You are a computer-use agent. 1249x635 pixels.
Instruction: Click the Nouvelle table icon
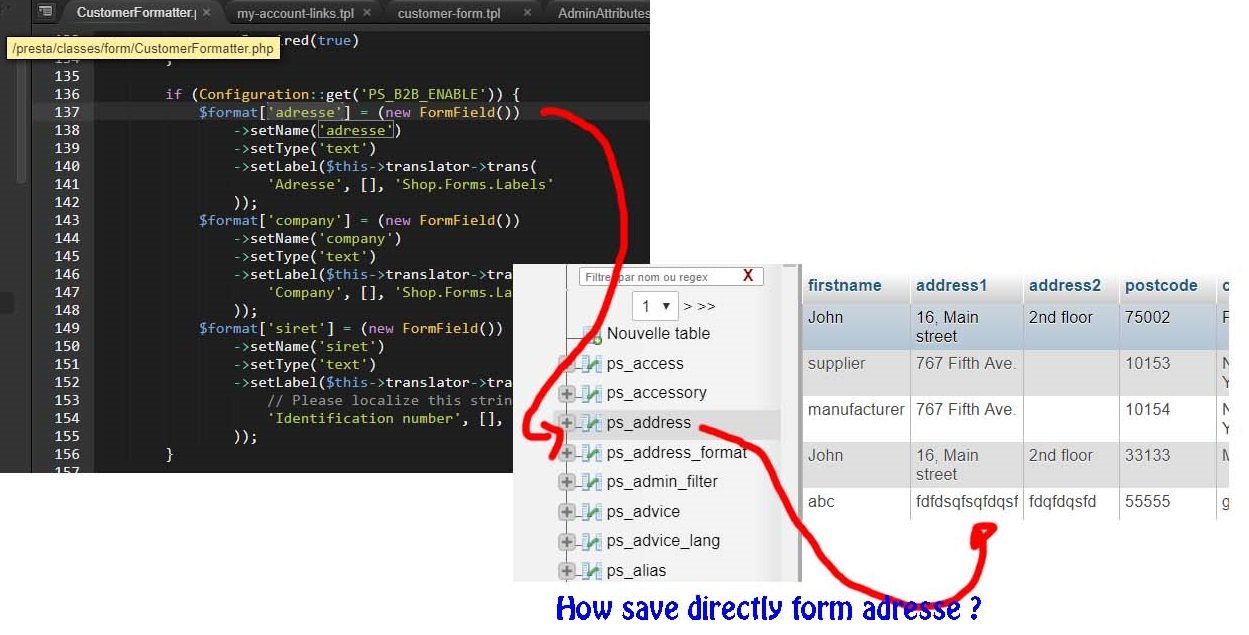coord(592,336)
